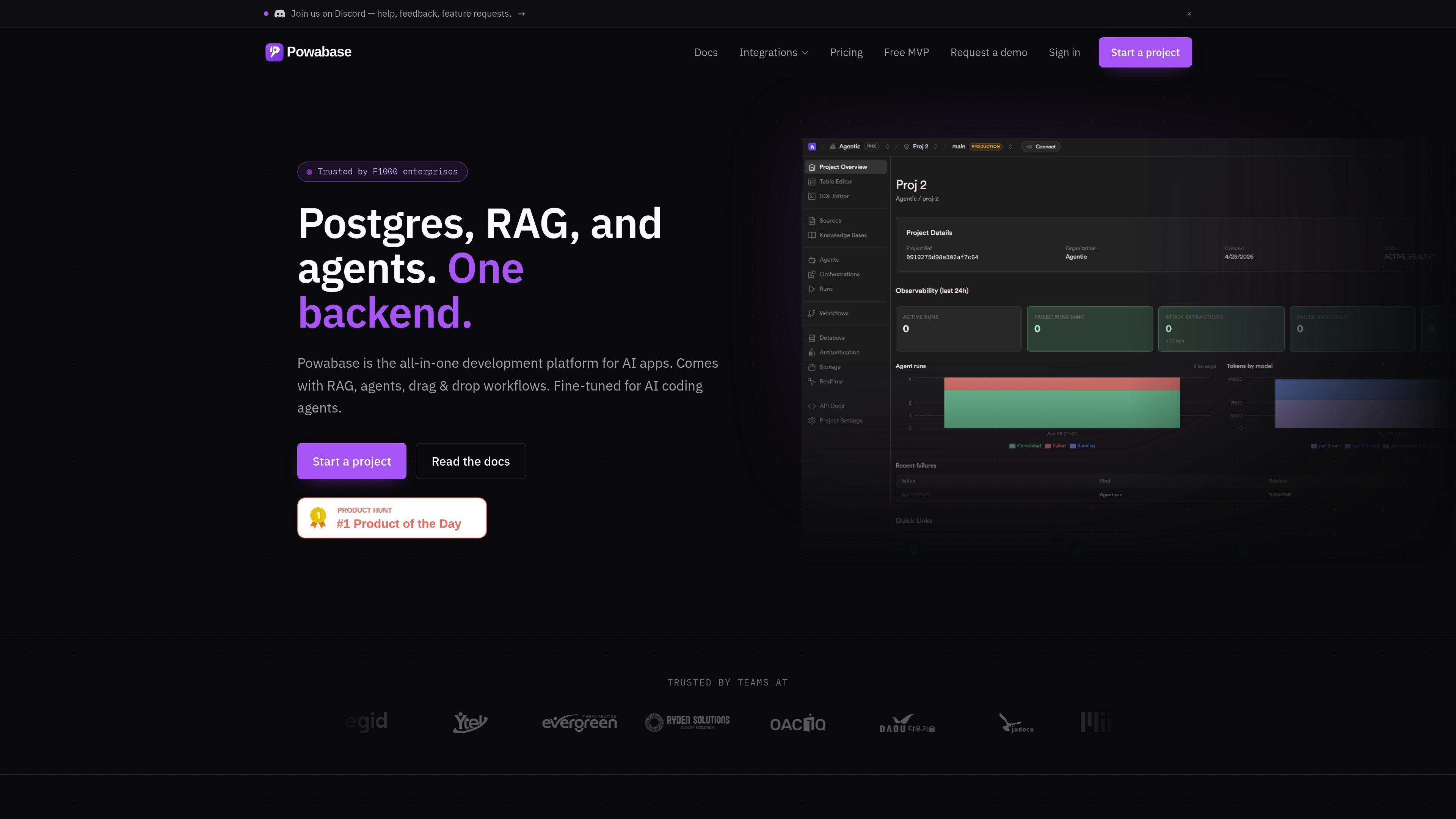The image size is (1456, 819).
Task: Open the Project Settings gear icon
Action: coord(812,421)
